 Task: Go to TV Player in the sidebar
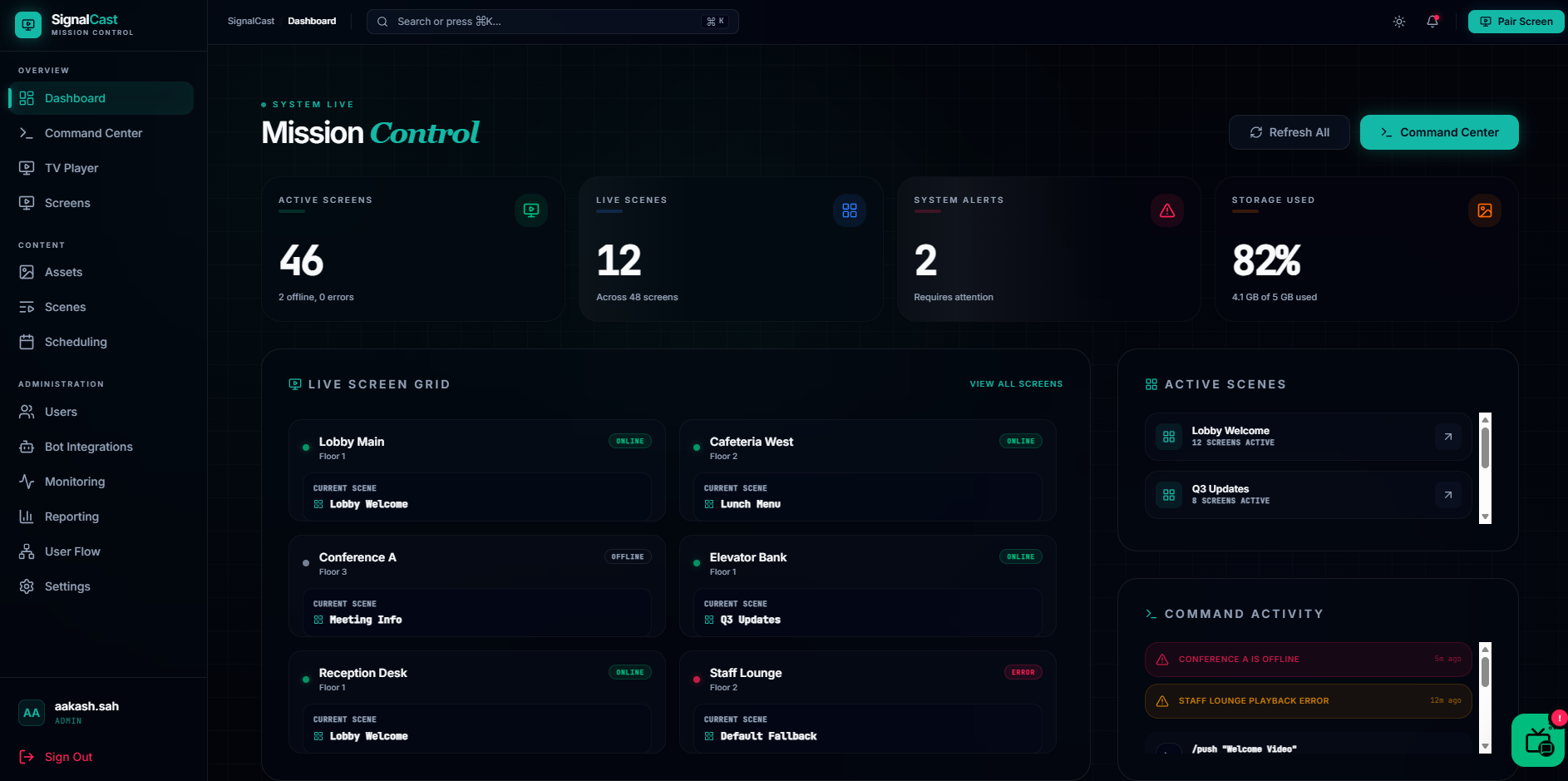coord(101,168)
